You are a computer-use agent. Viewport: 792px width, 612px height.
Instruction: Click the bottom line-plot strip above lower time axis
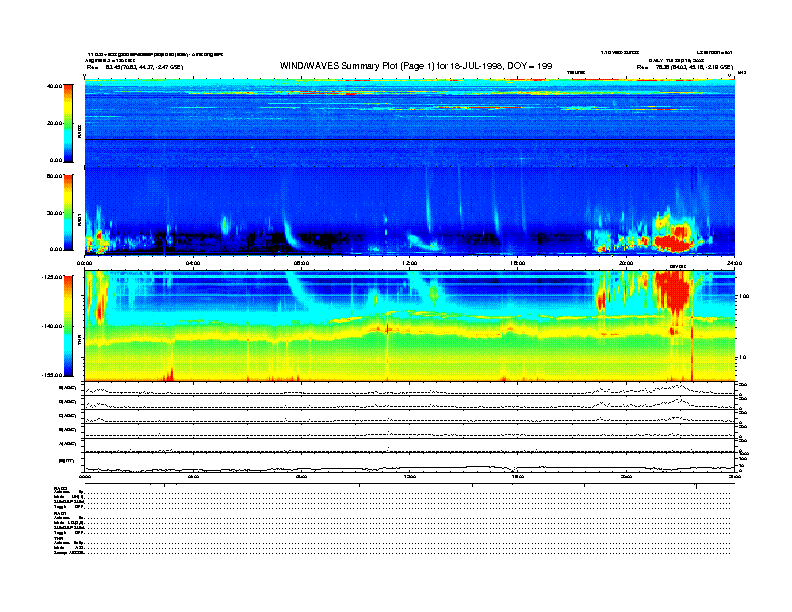[410, 463]
